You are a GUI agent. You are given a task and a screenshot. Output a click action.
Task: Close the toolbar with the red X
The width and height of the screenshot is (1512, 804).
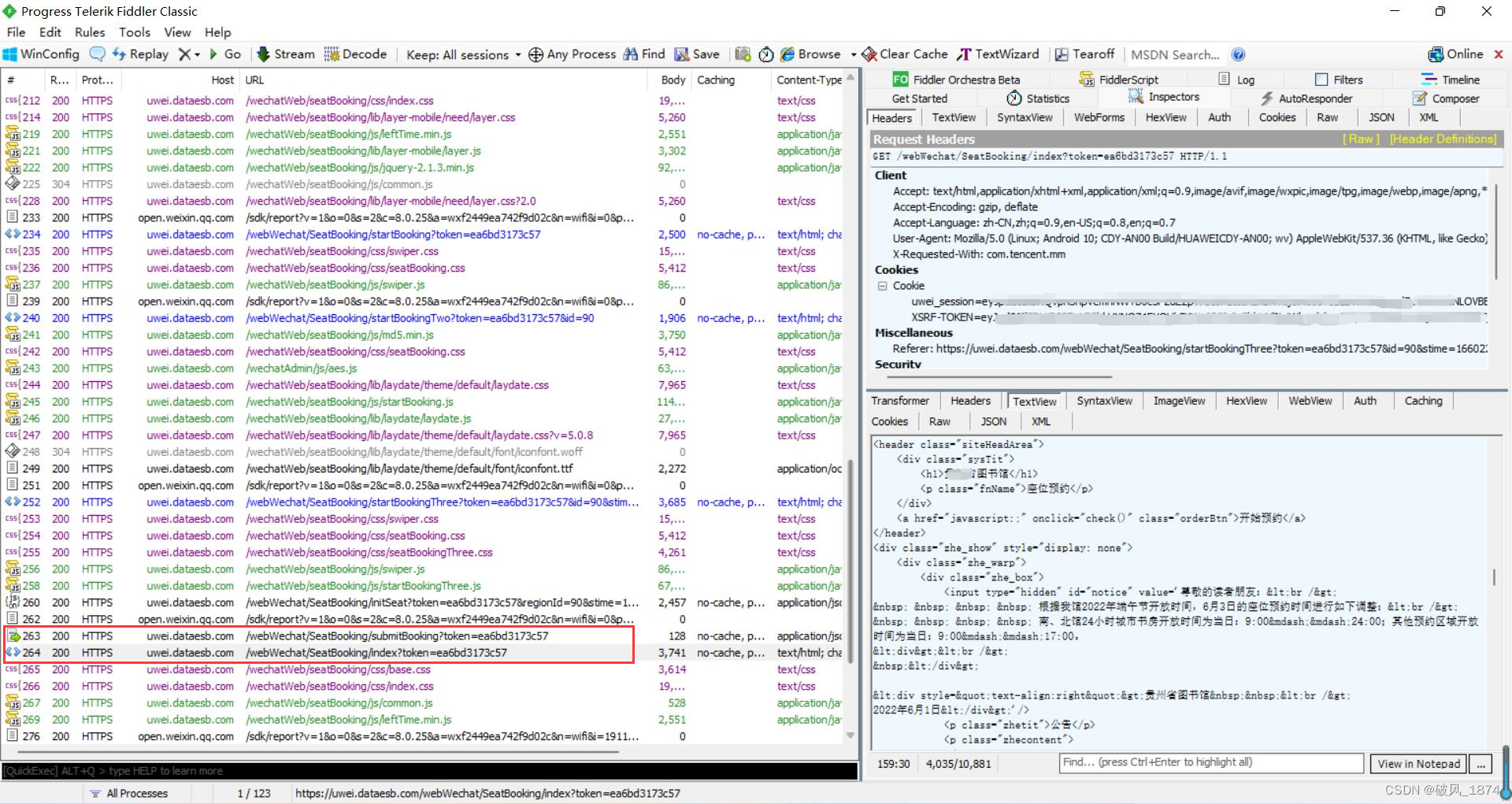tap(1499, 54)
